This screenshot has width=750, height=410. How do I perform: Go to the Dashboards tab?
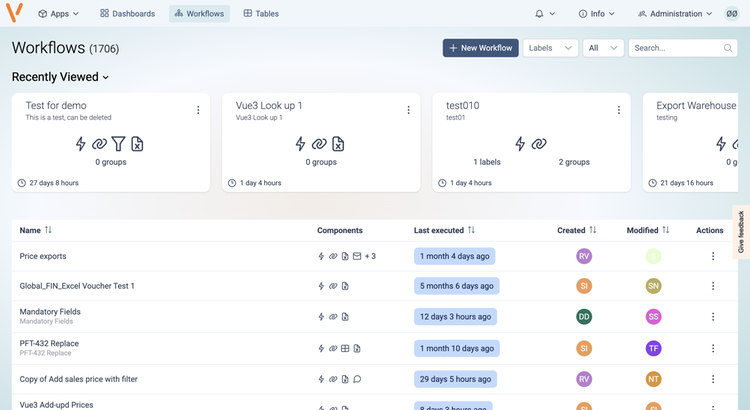click(127, 14)
